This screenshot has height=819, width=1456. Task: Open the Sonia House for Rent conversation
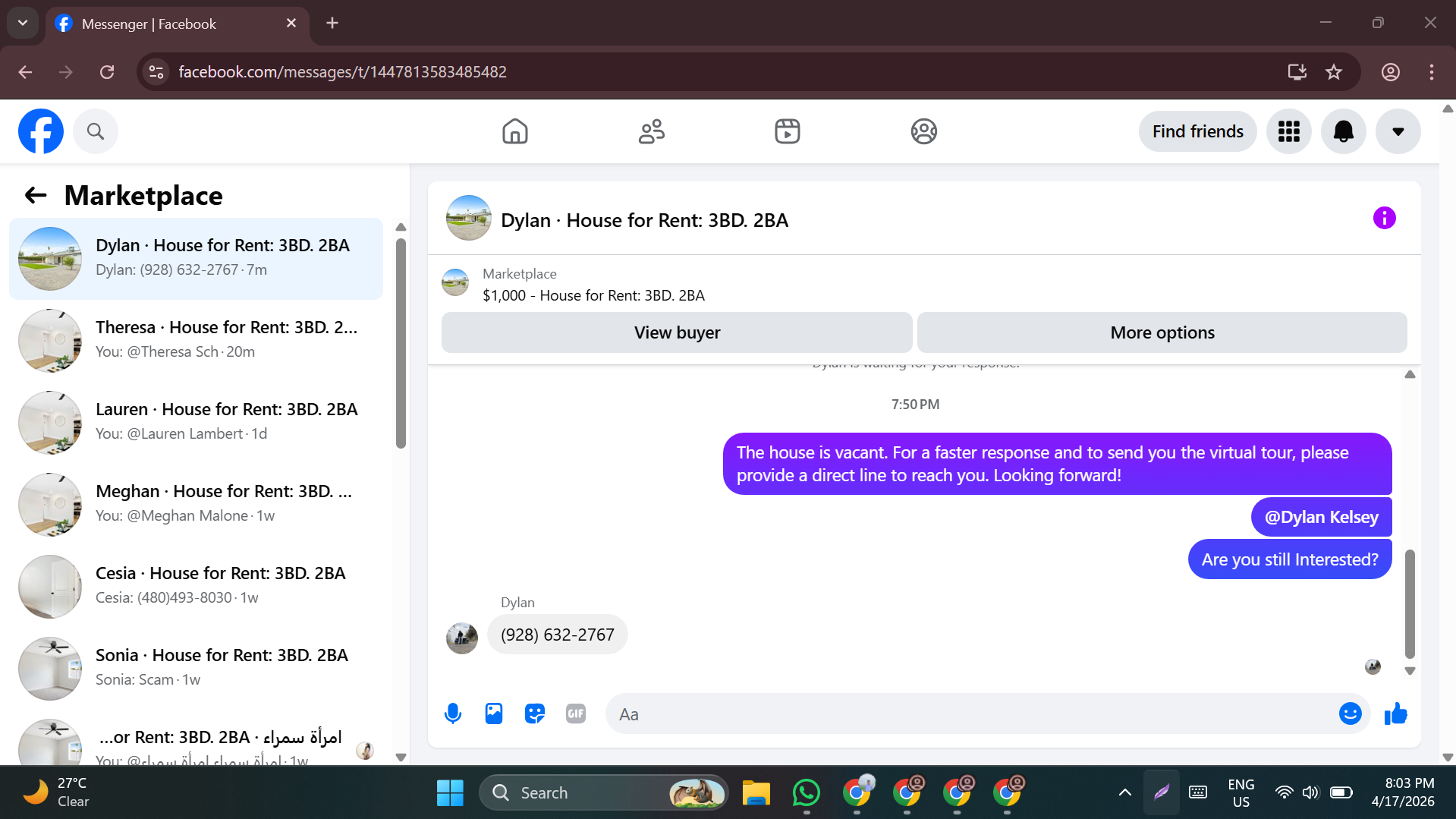(196, 668)
